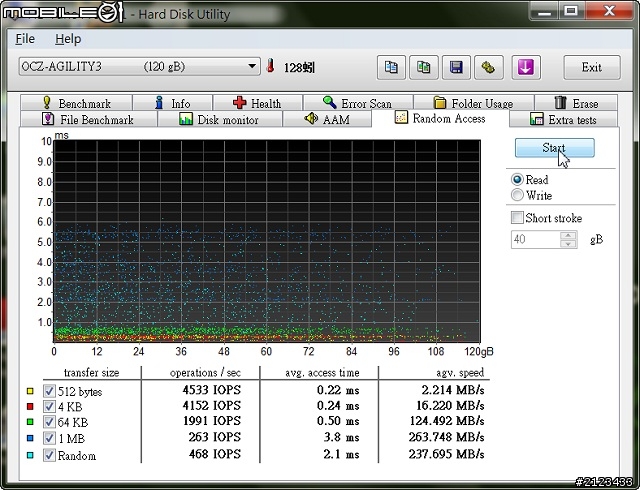This screenshot has height=490, width=640.
Task: Uncheck the 1 MB transfer size
Action: [x=49, y=439]
